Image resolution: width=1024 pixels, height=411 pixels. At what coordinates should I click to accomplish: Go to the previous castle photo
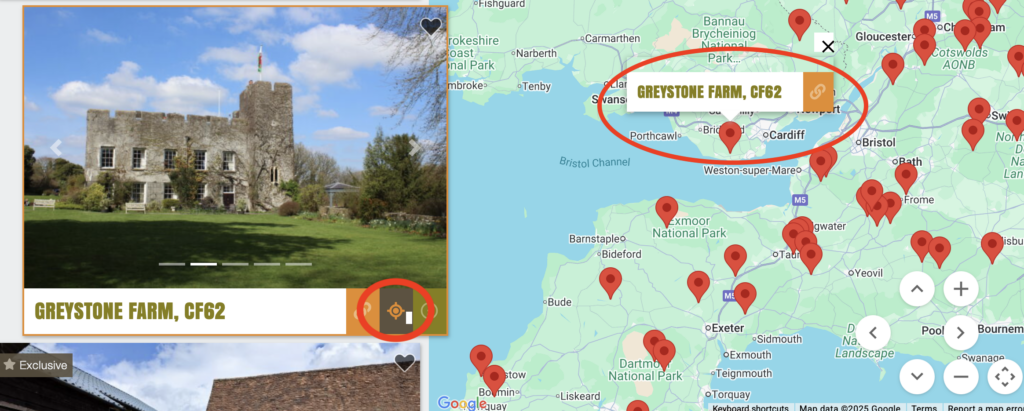(x=56, y=148)
